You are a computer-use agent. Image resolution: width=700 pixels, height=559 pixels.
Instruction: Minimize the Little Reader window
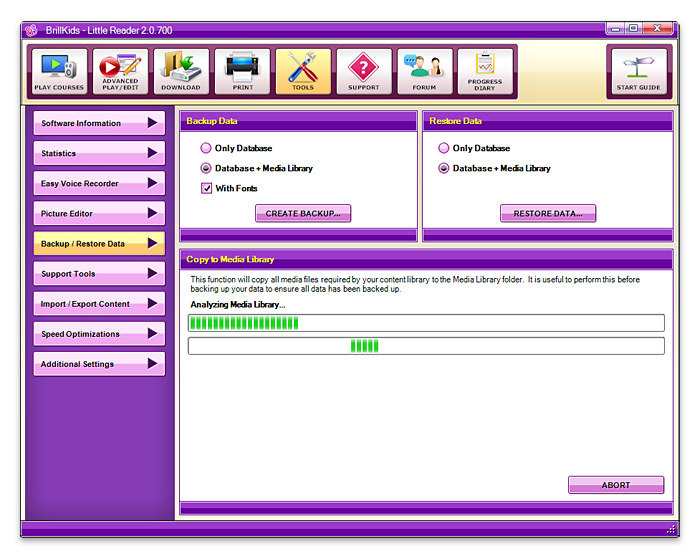615,29
